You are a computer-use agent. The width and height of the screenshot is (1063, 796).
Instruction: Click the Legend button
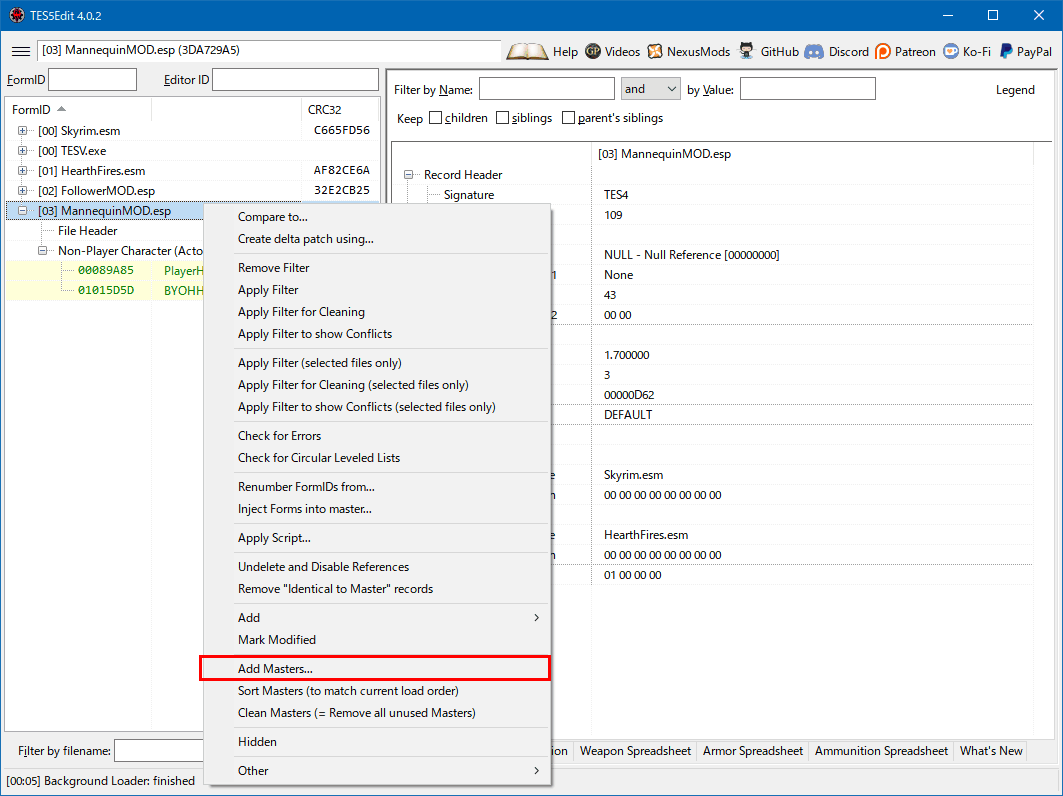(1015, 89)
